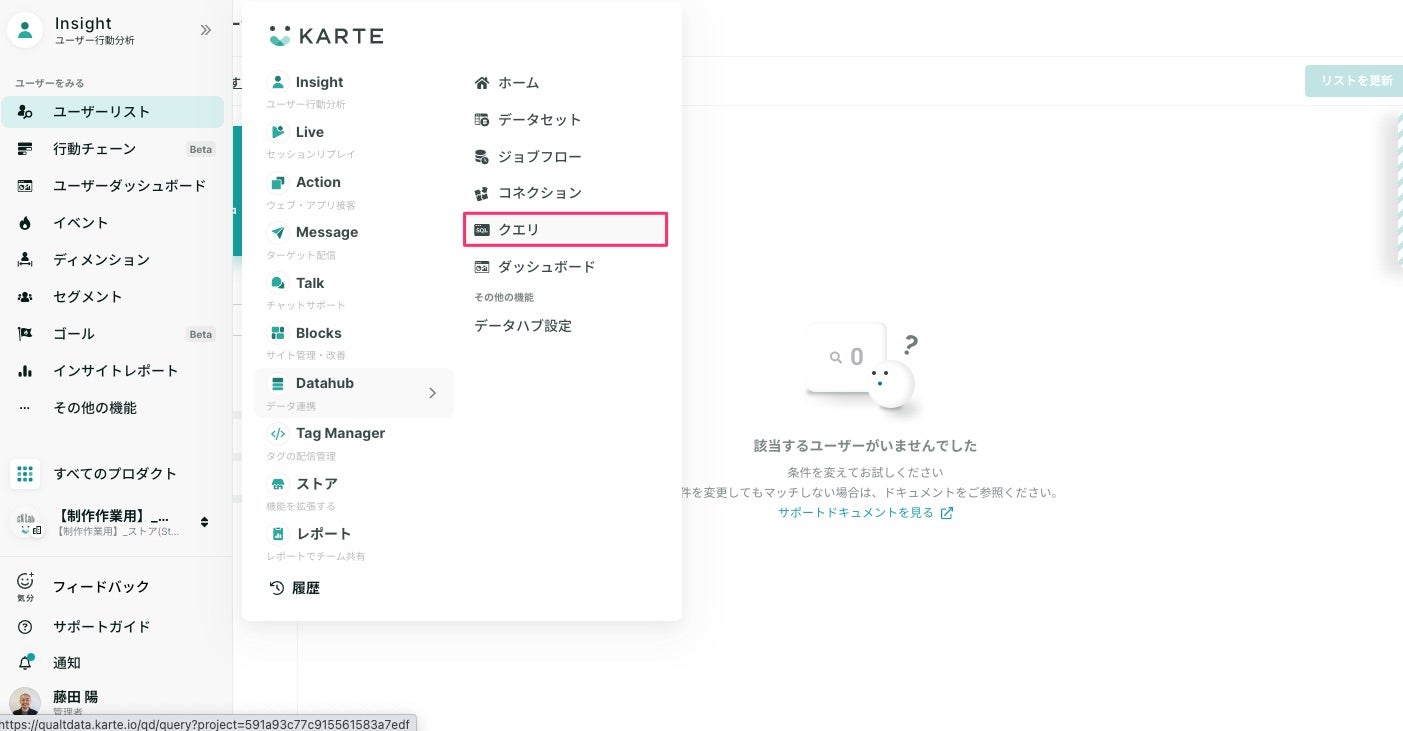Screen dimensions: 1403x731
Task: Click the コネクション icon
Action: pos(482,193)
